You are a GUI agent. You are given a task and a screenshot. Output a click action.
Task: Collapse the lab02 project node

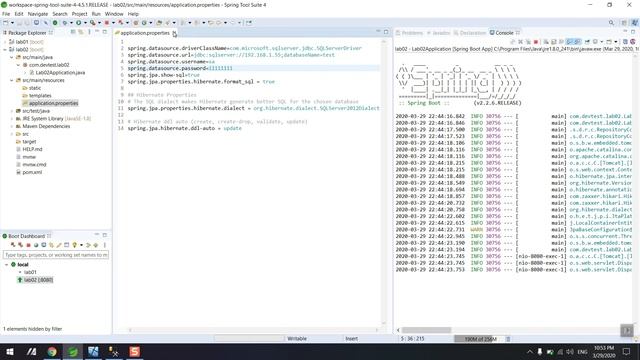point(5,50)
